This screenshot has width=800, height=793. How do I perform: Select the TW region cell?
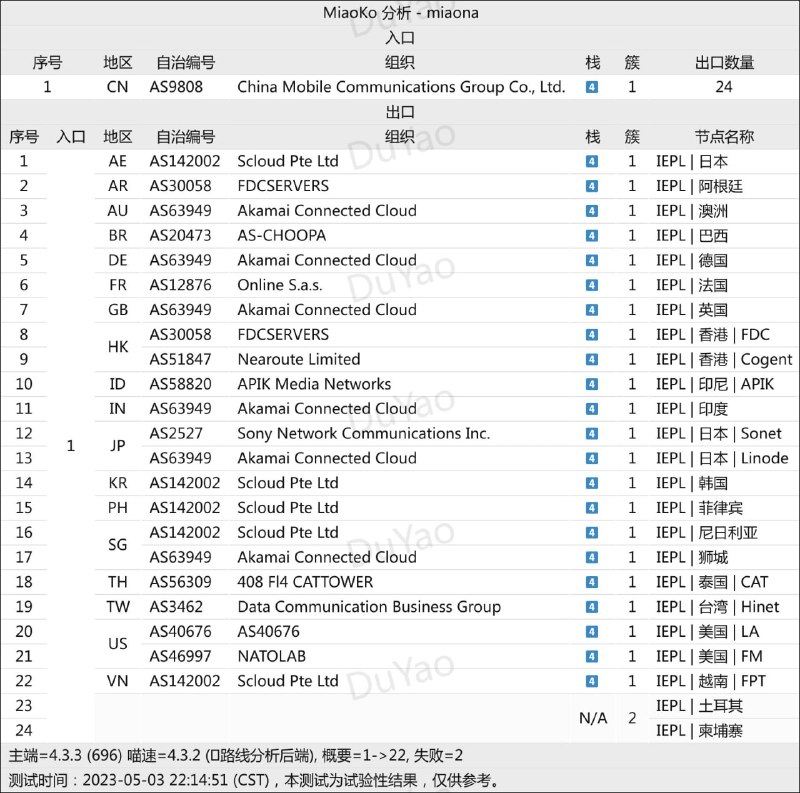(118, 607)
